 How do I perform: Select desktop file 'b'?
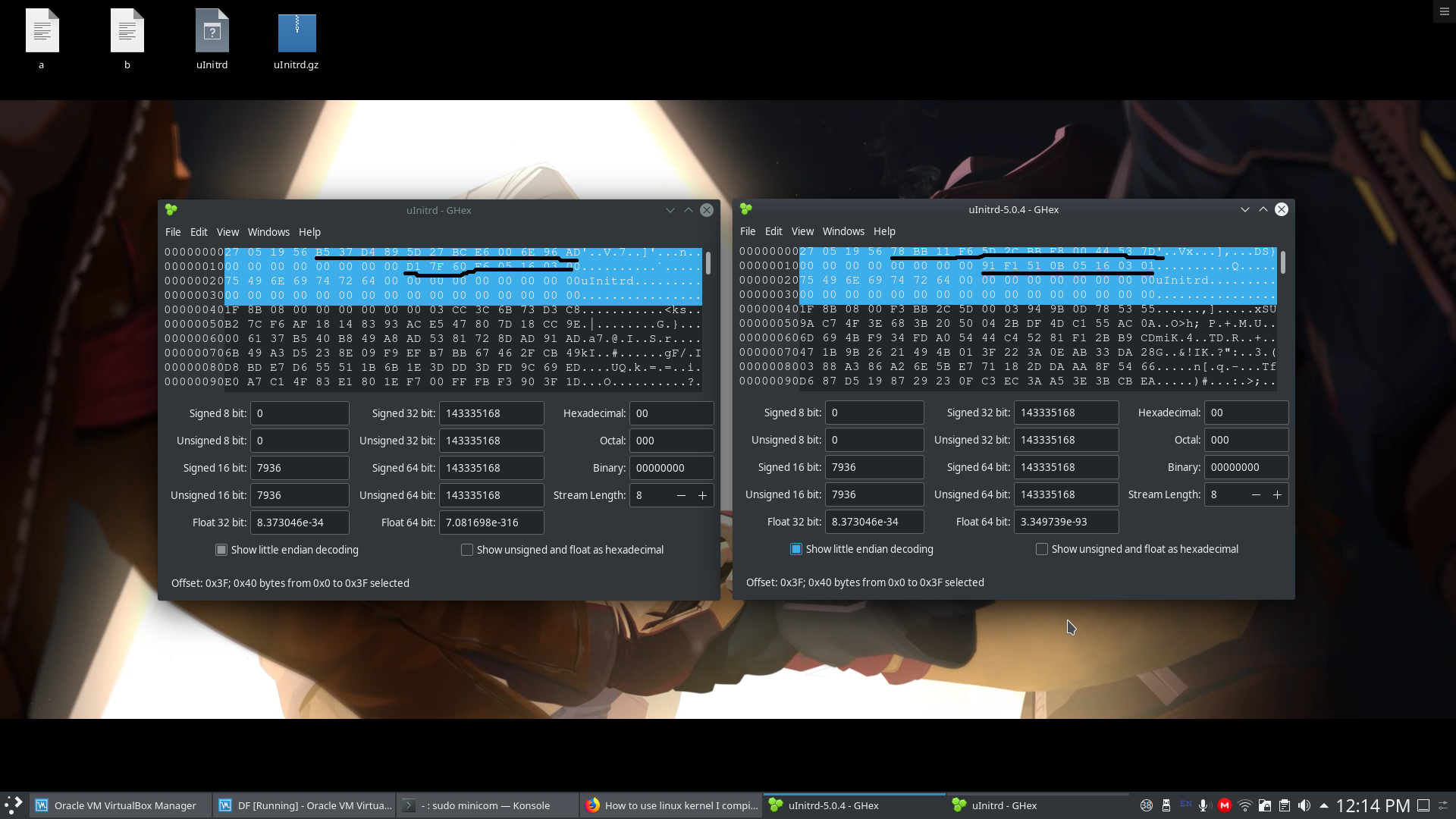(127, 39)
